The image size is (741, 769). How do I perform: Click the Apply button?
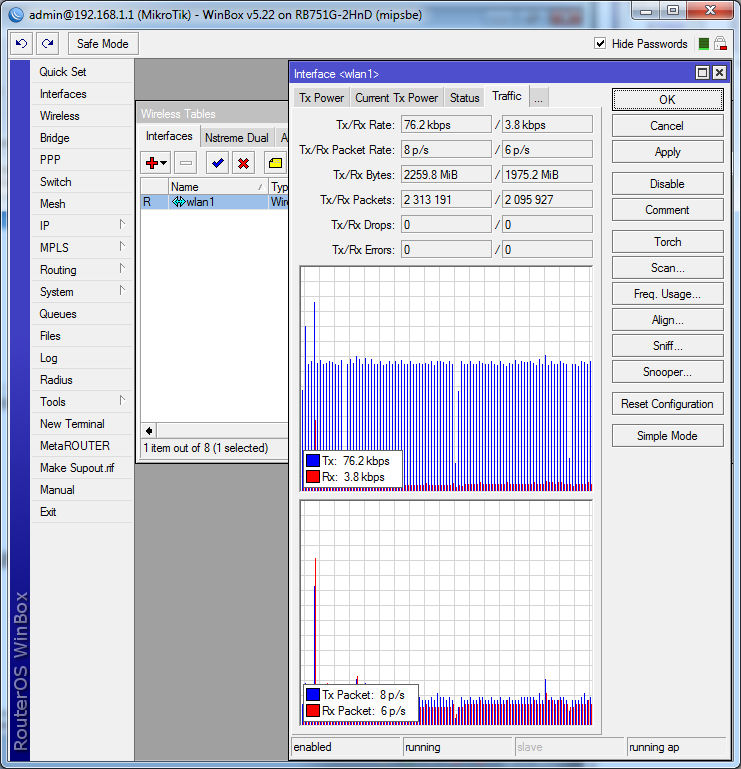[667, 152]
